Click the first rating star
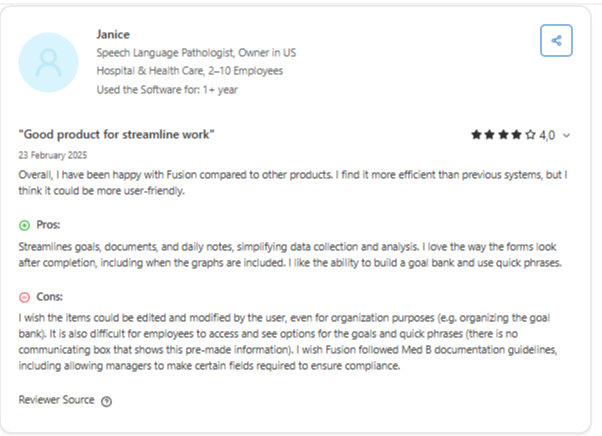 click(x=476, y=135)
